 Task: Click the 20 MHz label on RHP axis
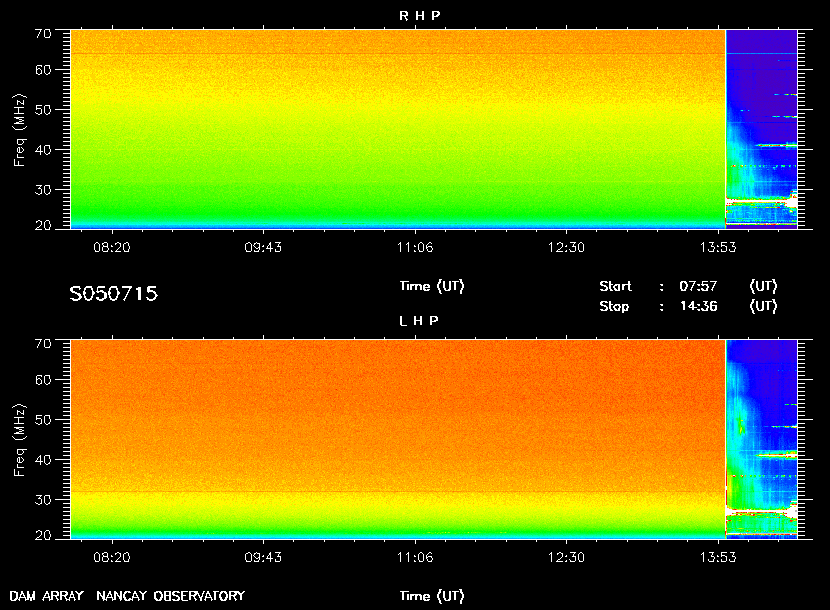pos(43,225)
